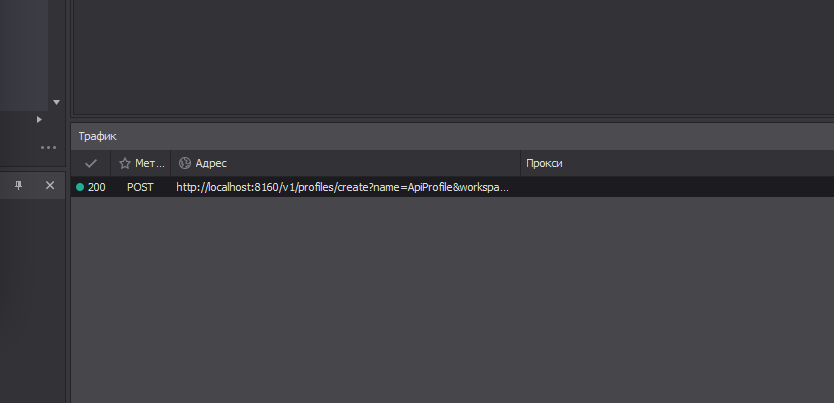Screen dimensions: 834x403
Task: Select the localhost:8160 profiles/create URL
Action: 343,187
